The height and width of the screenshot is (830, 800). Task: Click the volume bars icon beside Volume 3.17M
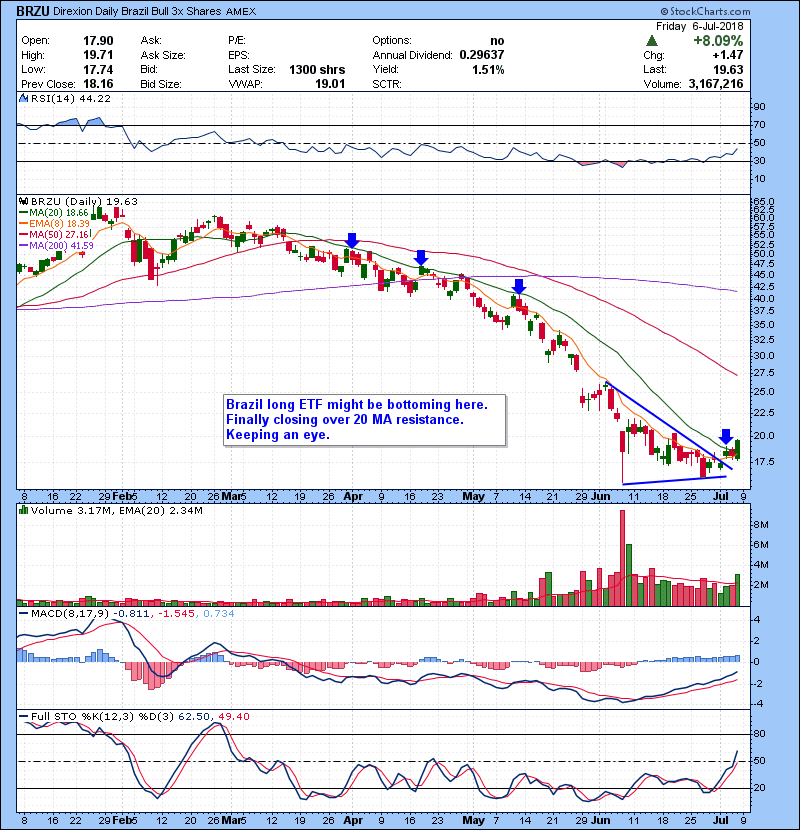click(23, 511)
